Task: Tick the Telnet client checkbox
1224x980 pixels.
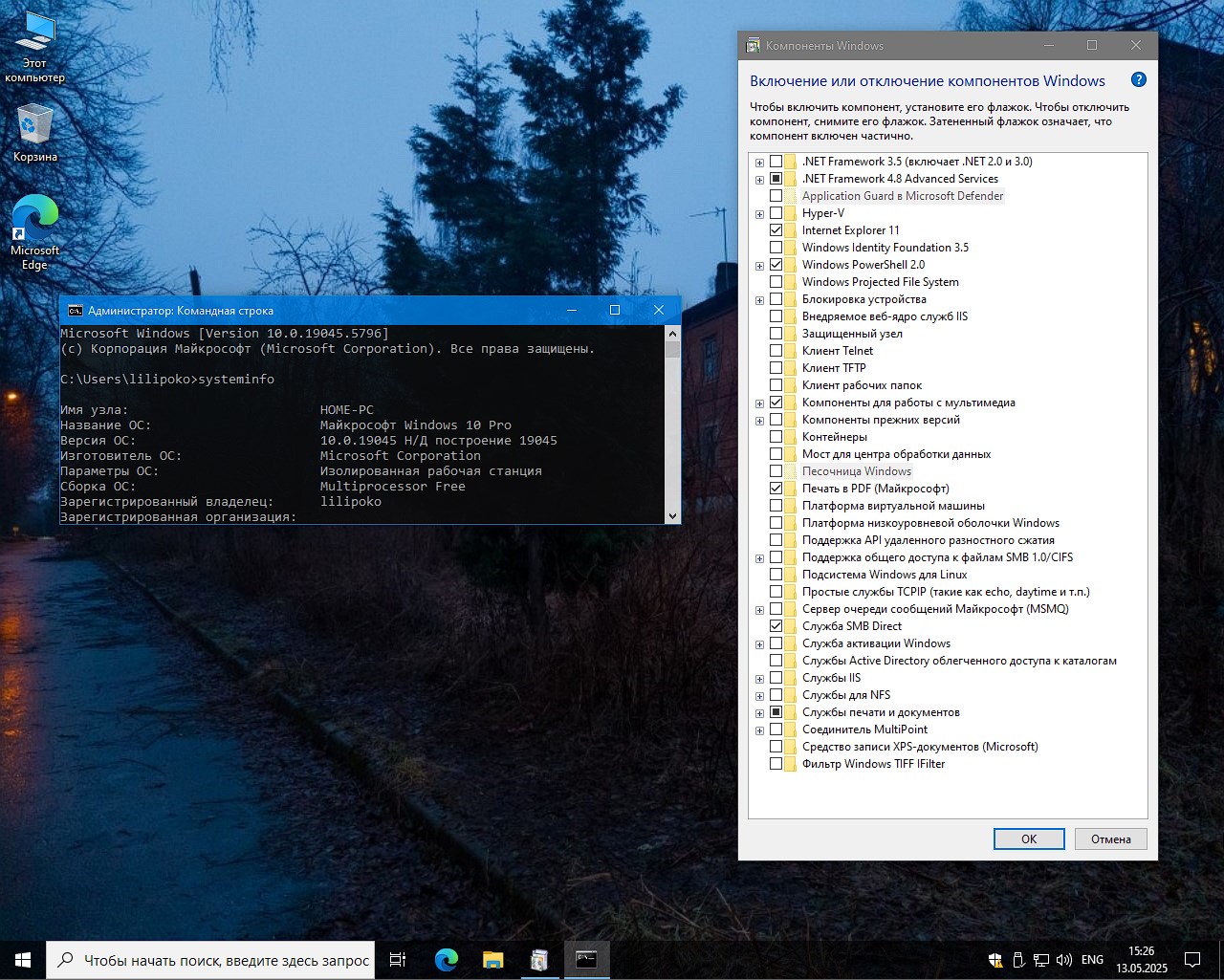Action: (x=776, y=351)
